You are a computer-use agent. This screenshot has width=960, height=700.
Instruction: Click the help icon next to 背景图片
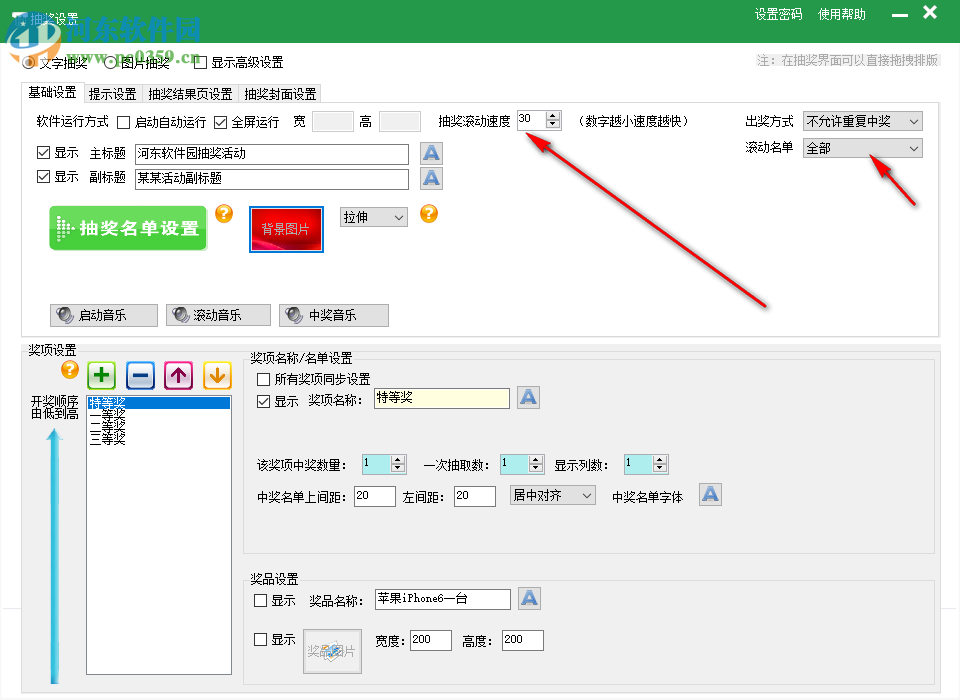429,214
